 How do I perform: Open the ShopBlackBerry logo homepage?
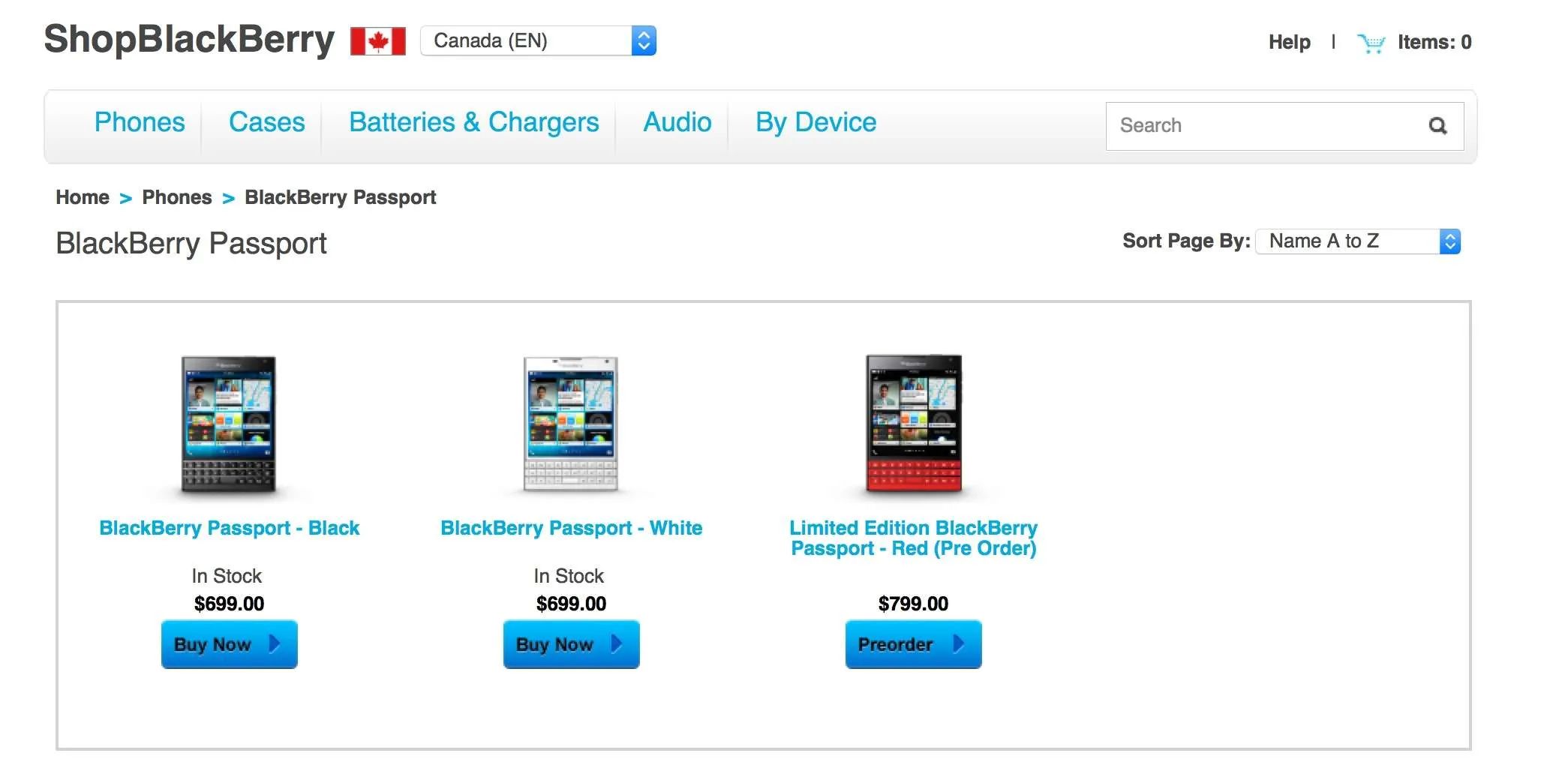point(189,39)
